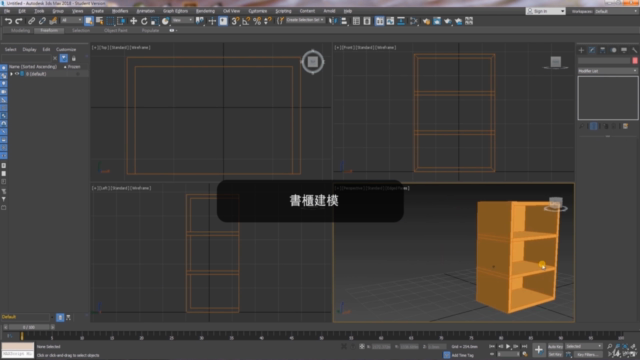Click the Key Filters button
The height and width of the screenshot is (360, 640).
588,354
